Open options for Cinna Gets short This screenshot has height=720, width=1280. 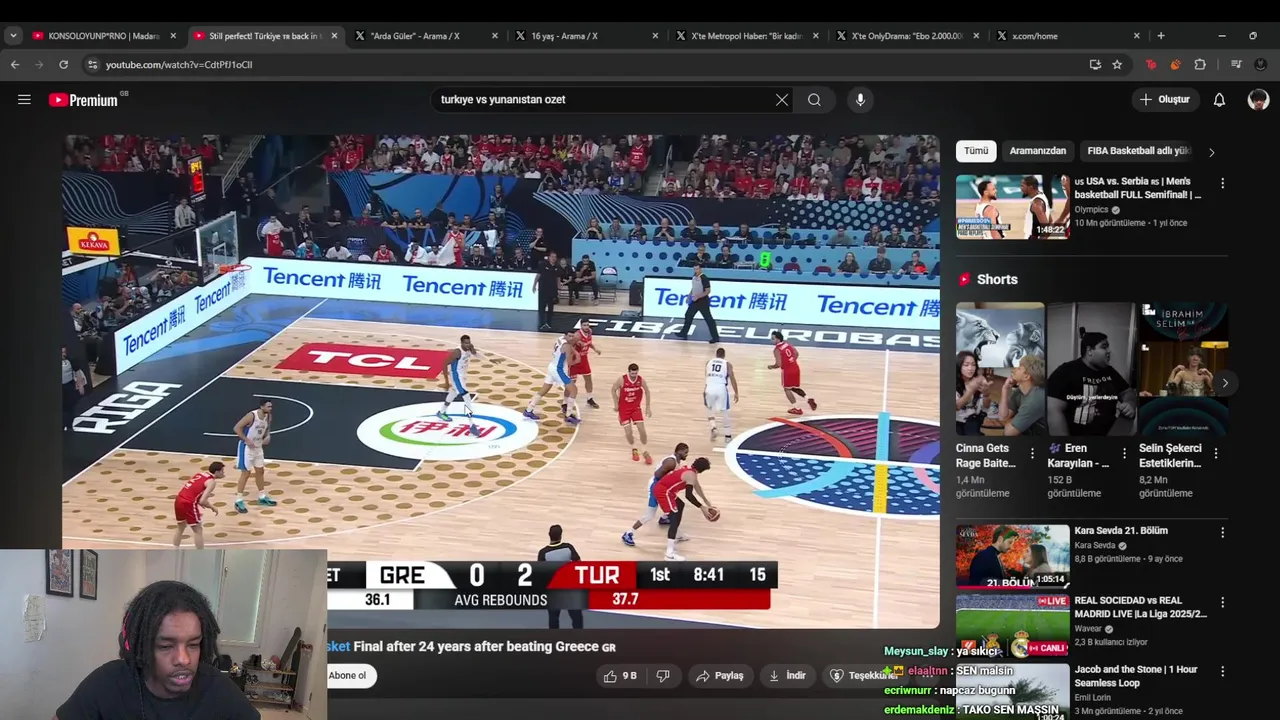point(1032,454)
